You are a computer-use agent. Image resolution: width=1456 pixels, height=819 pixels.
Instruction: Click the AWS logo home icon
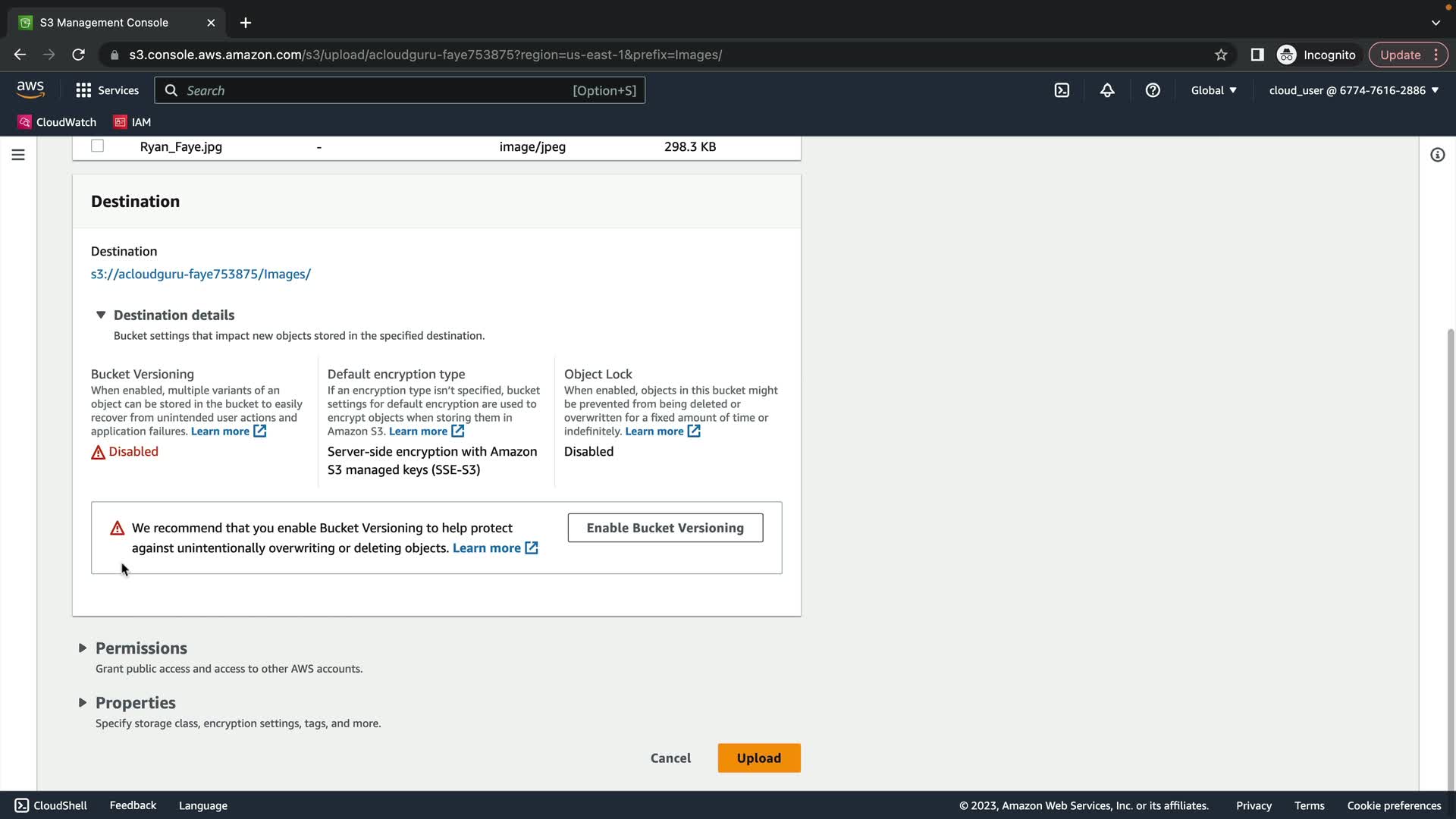coord(30,89)
